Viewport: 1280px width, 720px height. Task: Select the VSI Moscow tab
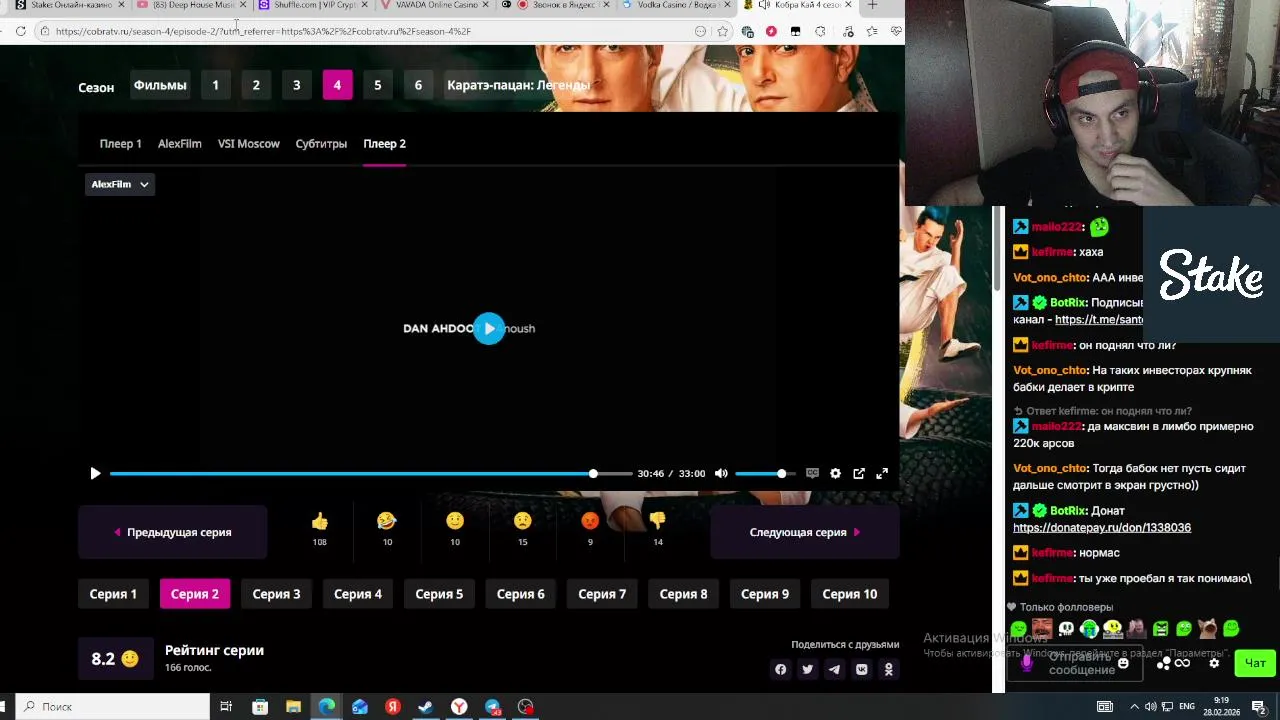click(248, 143)
